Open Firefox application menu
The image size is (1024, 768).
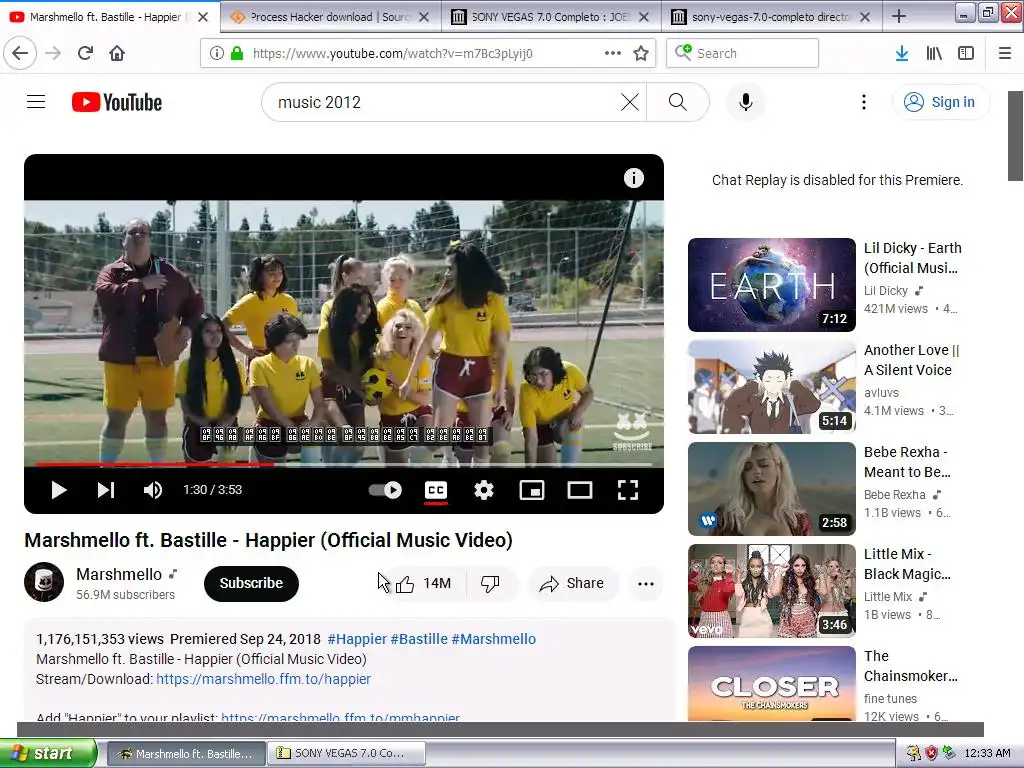[x=1005, y=53]
